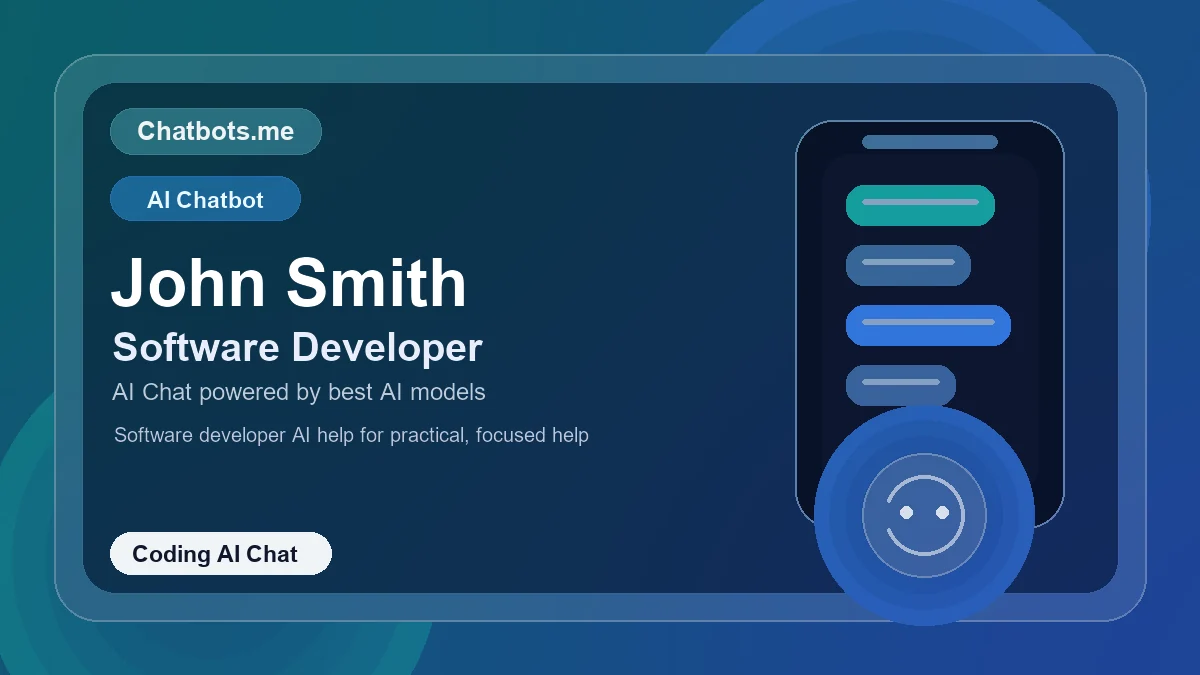Click the John Smith name heading
Viewport: 1200px width, 675px height.
pos(288,283)
